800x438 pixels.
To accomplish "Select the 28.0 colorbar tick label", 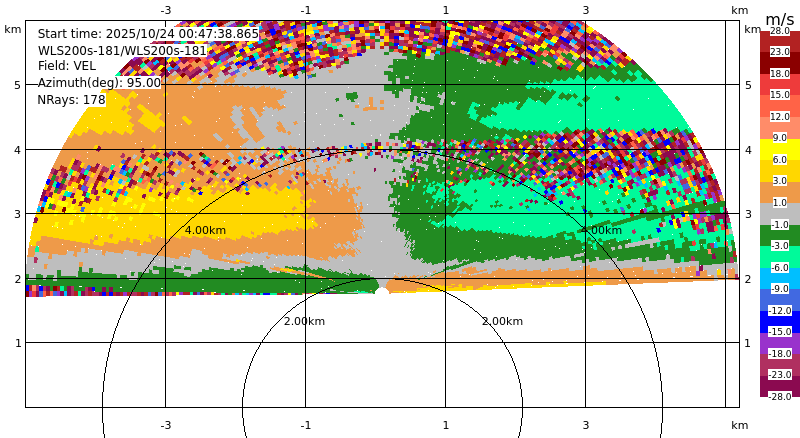I will point(780,31).
